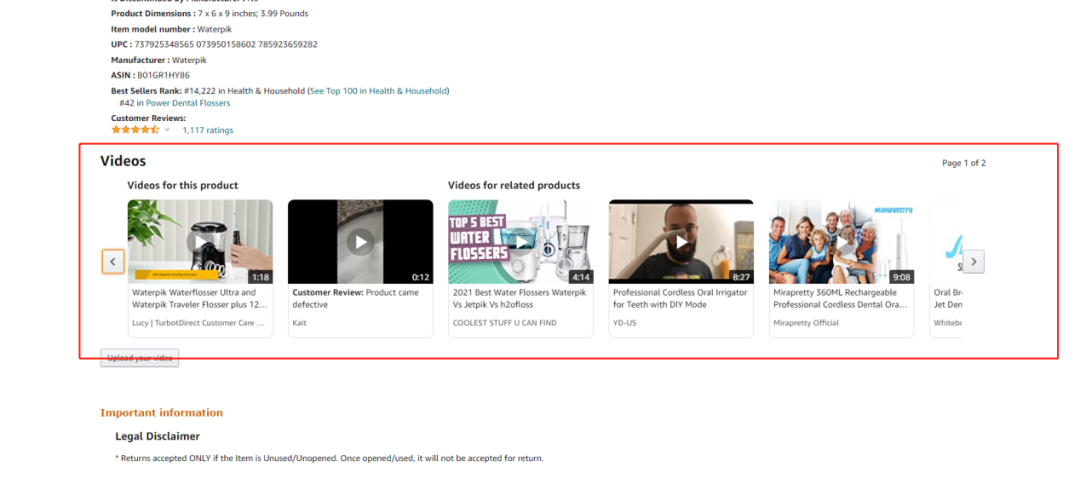This screenshot has width=1080, height=478.
Task: Show next videos with right carousel arrow
Action: [973, 262]
